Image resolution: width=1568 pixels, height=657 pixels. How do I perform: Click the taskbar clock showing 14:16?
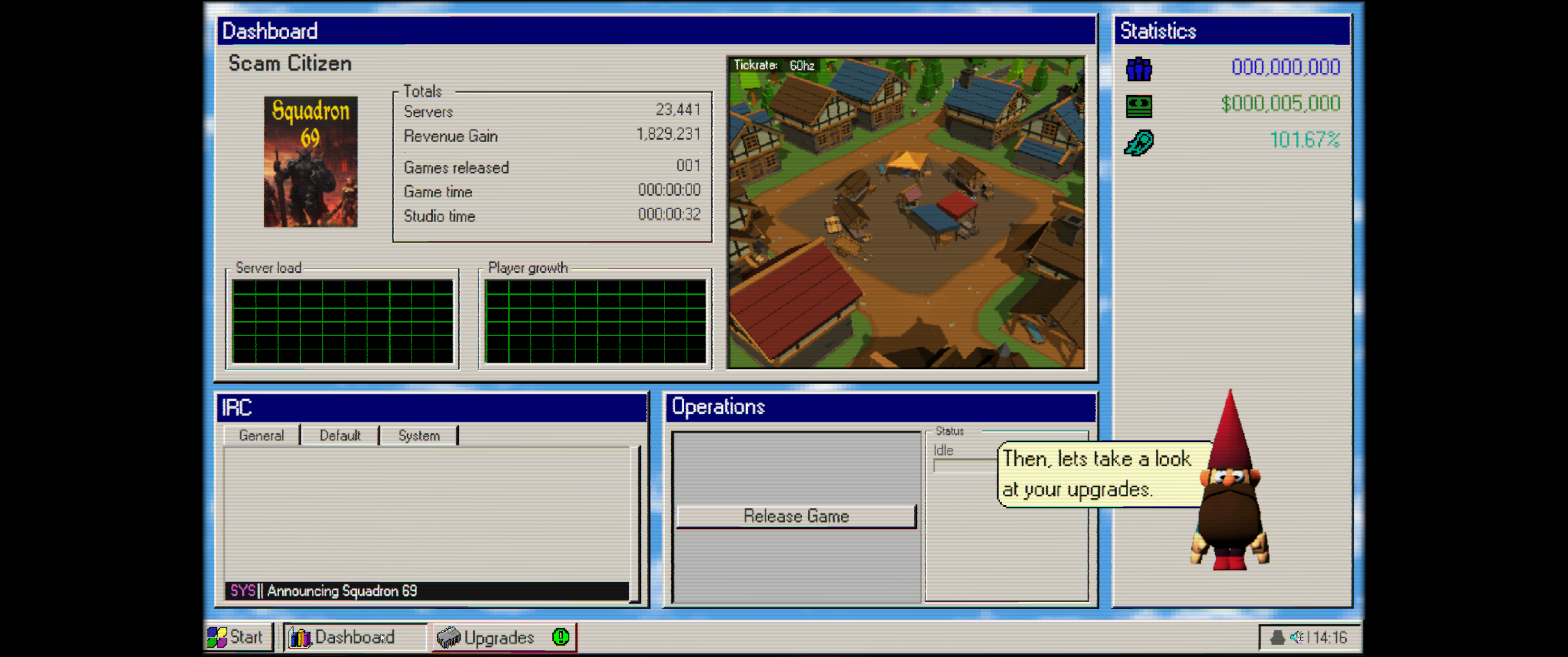(x=1330, y=637)
